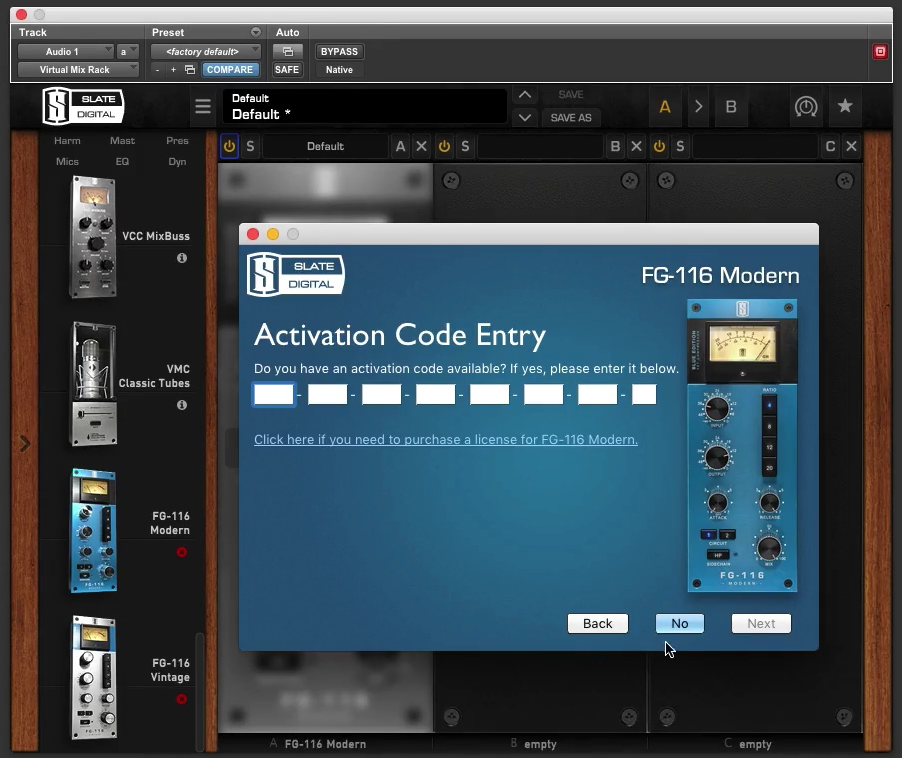This screenshot has height=758, width=902.
Task: Select the next preset with down chevron
Action: pyautogui.click(x=525, y=117)
